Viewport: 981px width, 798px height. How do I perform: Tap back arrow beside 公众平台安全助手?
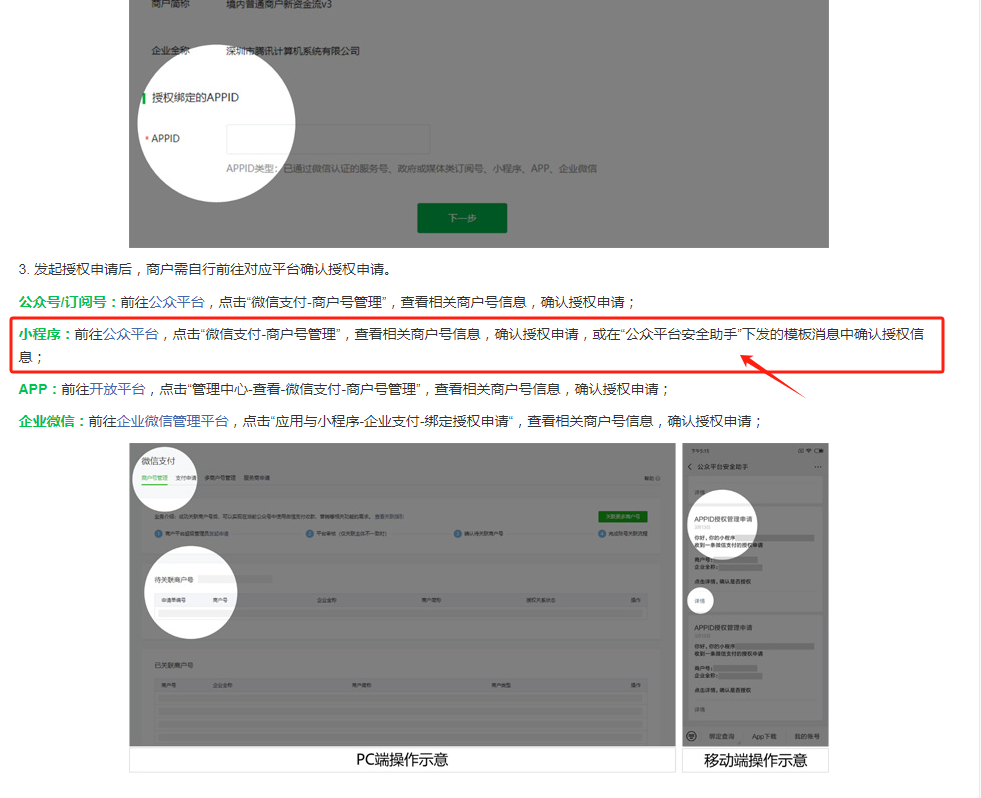(x=690, y=467)
